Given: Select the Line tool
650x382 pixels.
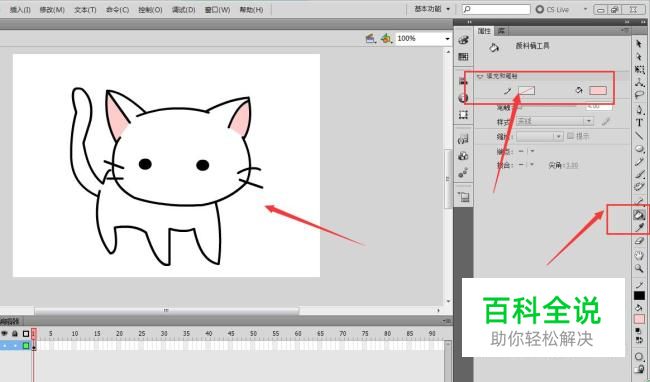Looking at the screenshot, I should click(x=639, y=135).
